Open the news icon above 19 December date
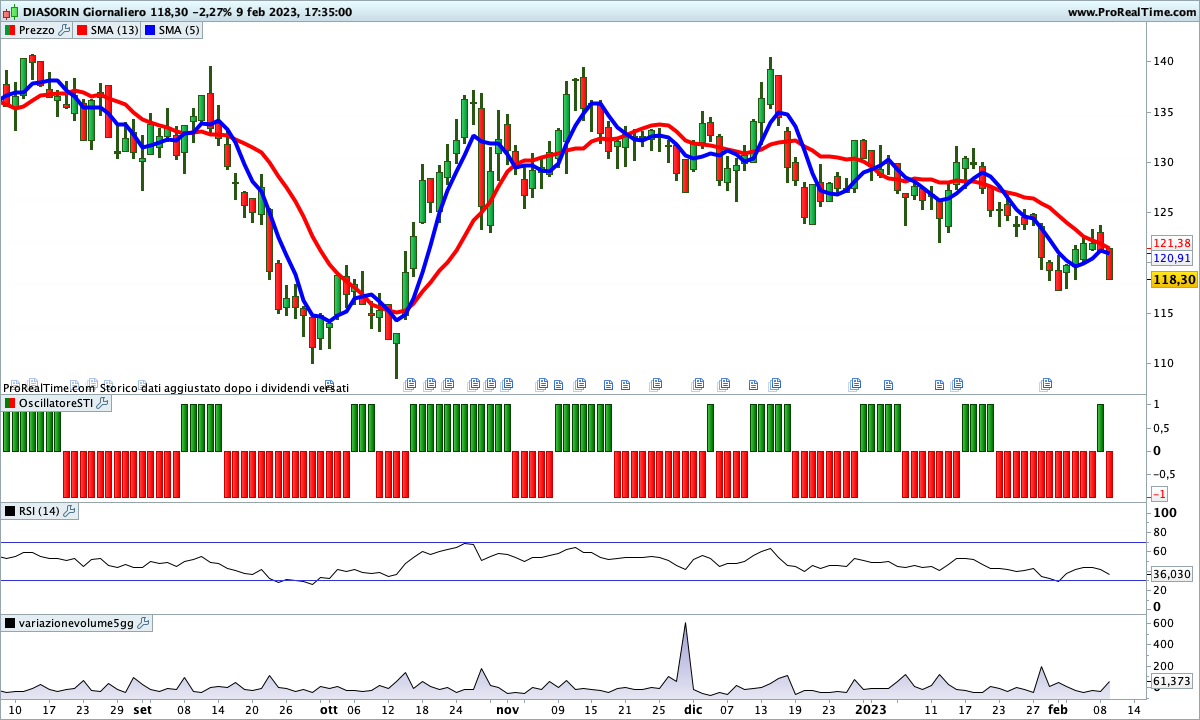Screen dimensions: 1200x720 pyautogui.click(x=775, y=383)
